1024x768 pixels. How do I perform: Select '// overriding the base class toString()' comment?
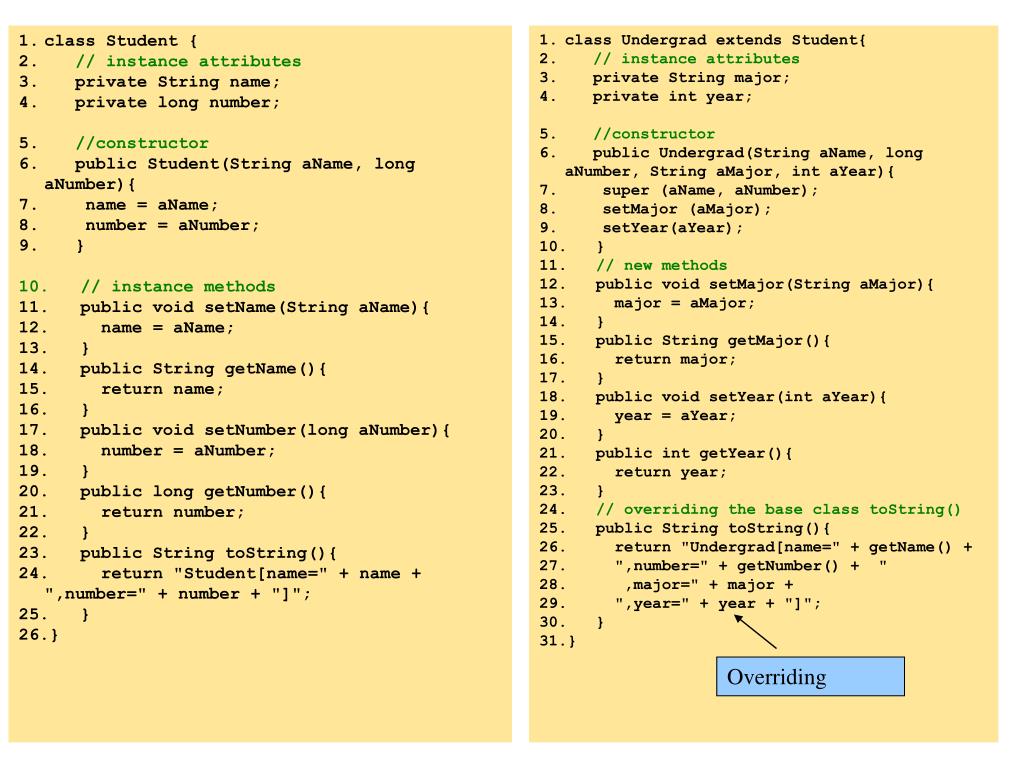tap(778, 509)
